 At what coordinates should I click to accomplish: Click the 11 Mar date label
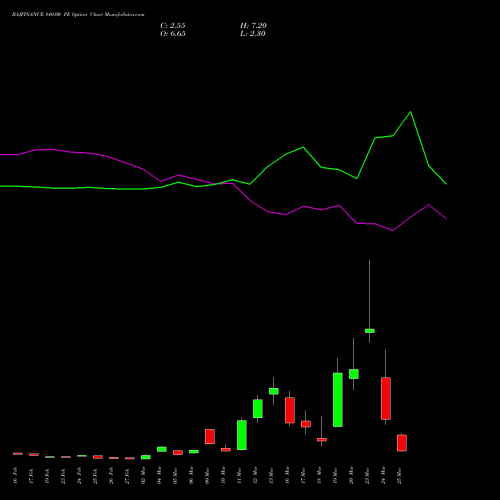coord(239,476)
